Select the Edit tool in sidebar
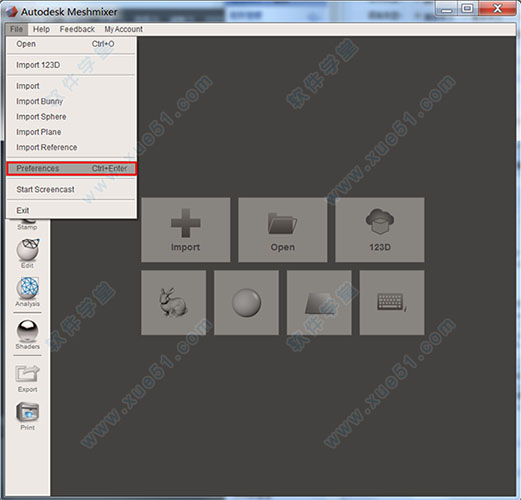 pos(28,253)
